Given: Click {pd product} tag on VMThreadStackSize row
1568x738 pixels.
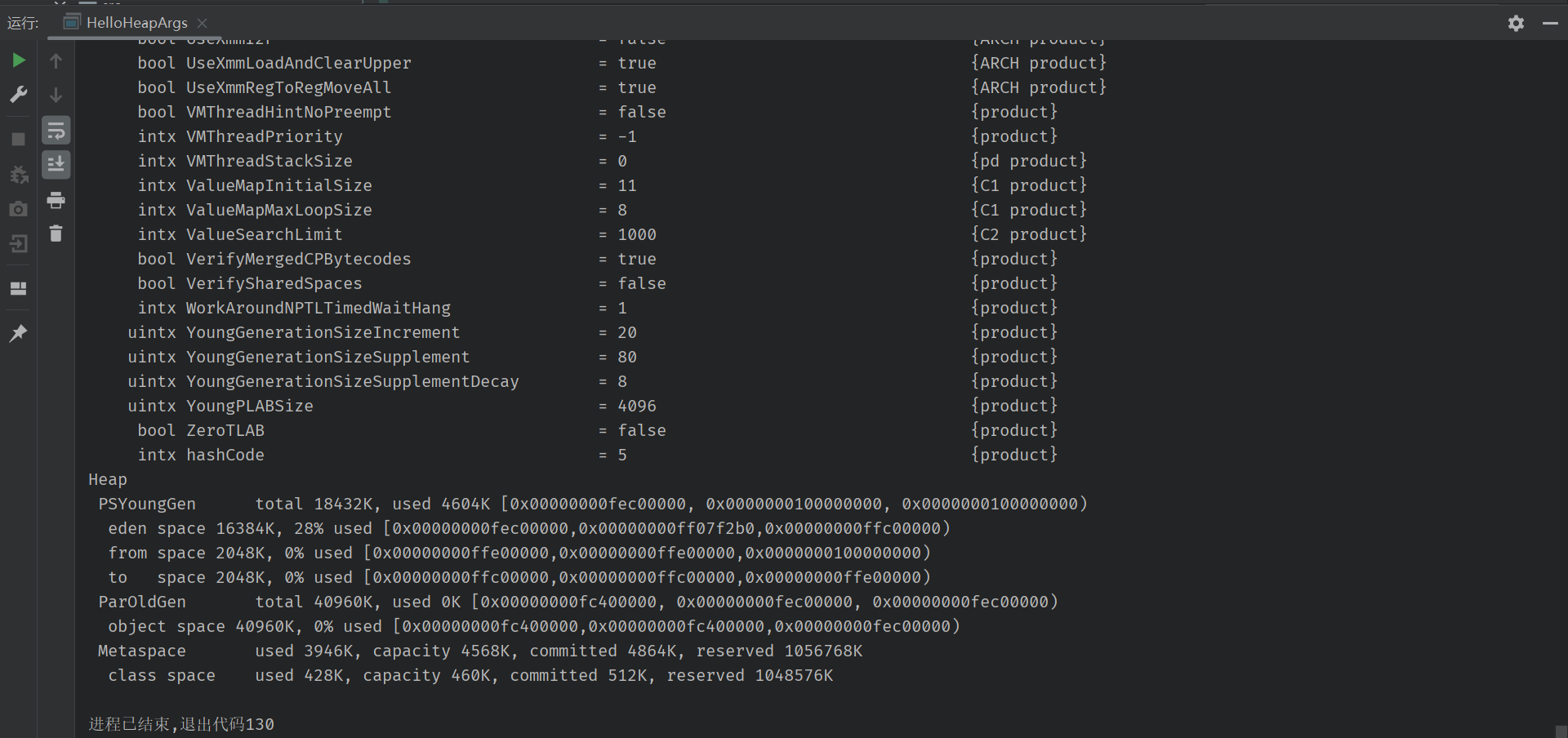Looking at the screenshot, I should [1029, 161].
